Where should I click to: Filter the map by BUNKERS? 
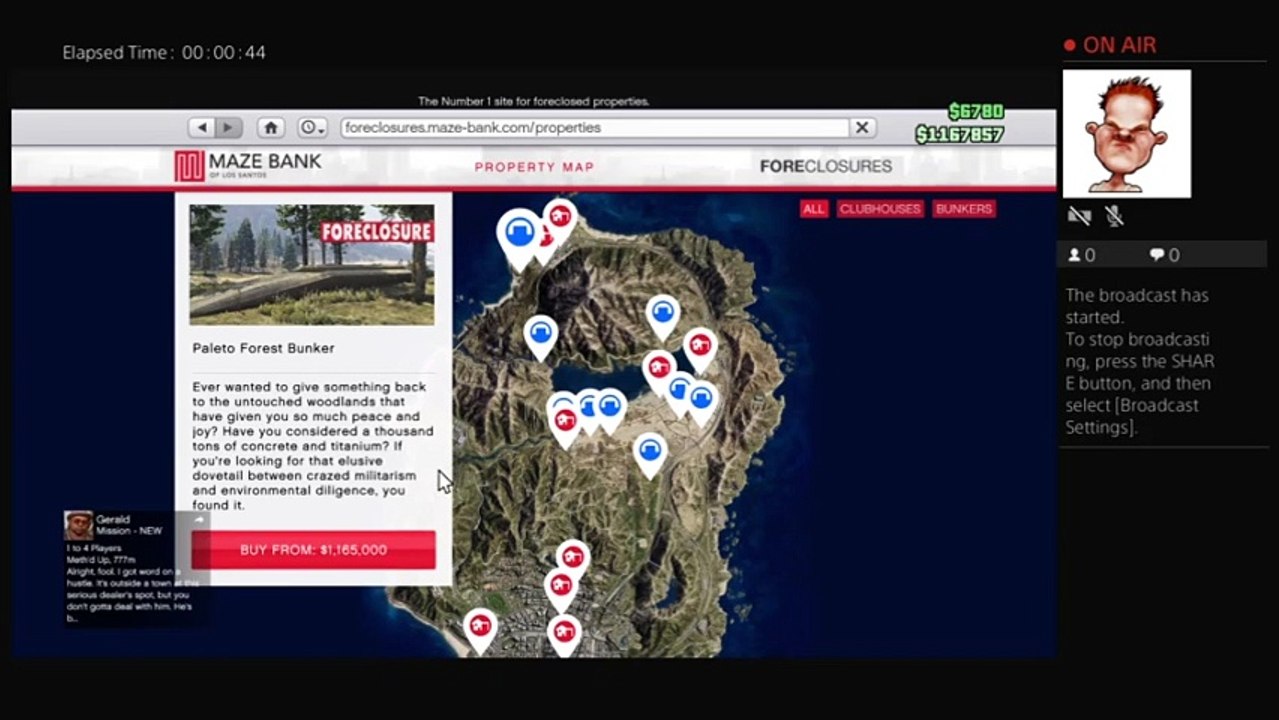tap(964, 209)
